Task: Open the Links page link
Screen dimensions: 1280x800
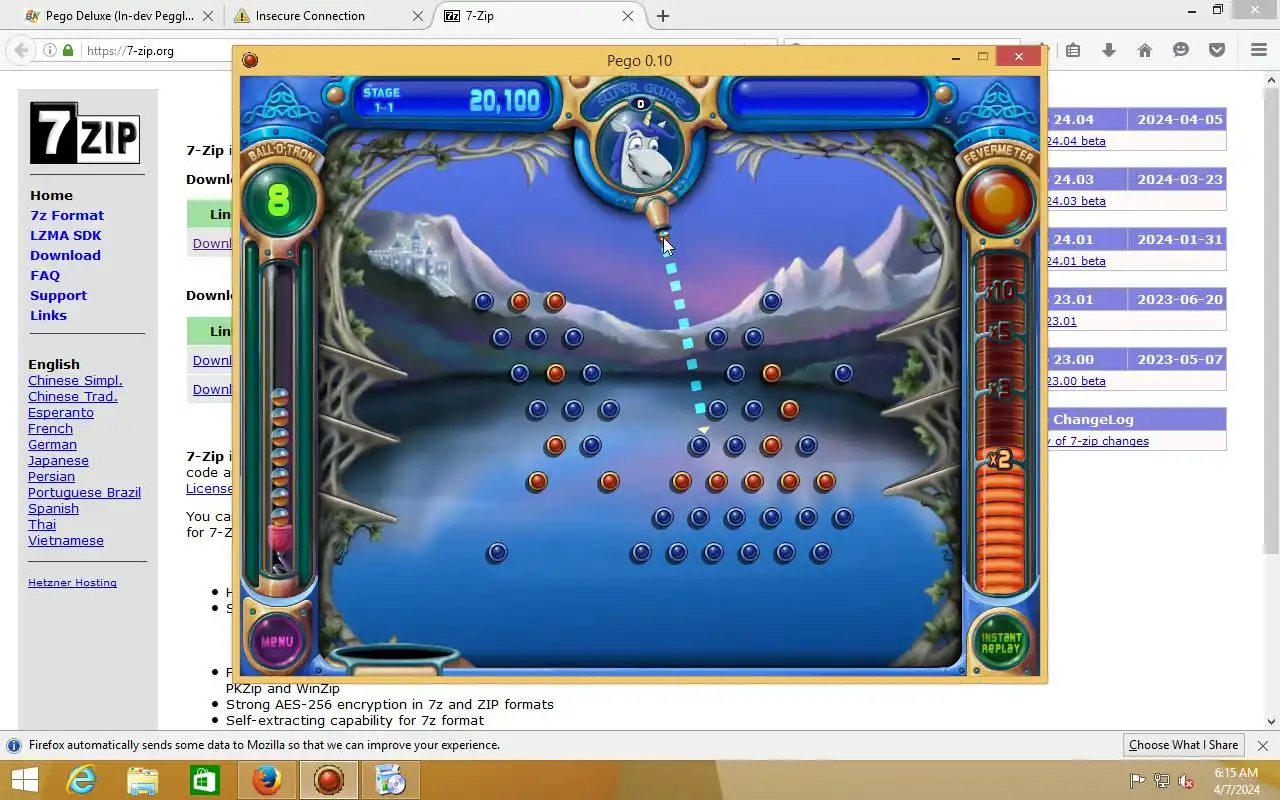Action: (x=48, y=315)
